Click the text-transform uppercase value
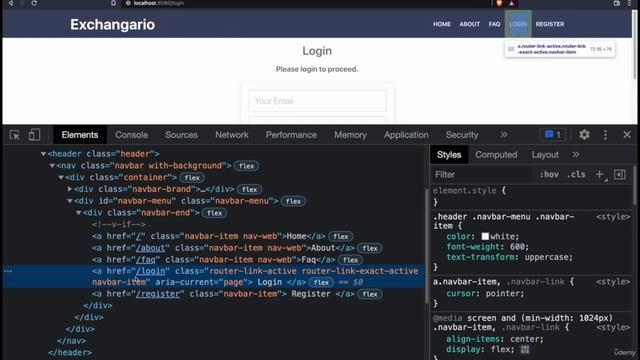This screenshot has height=360, width=640. click(x=548, y=257)
